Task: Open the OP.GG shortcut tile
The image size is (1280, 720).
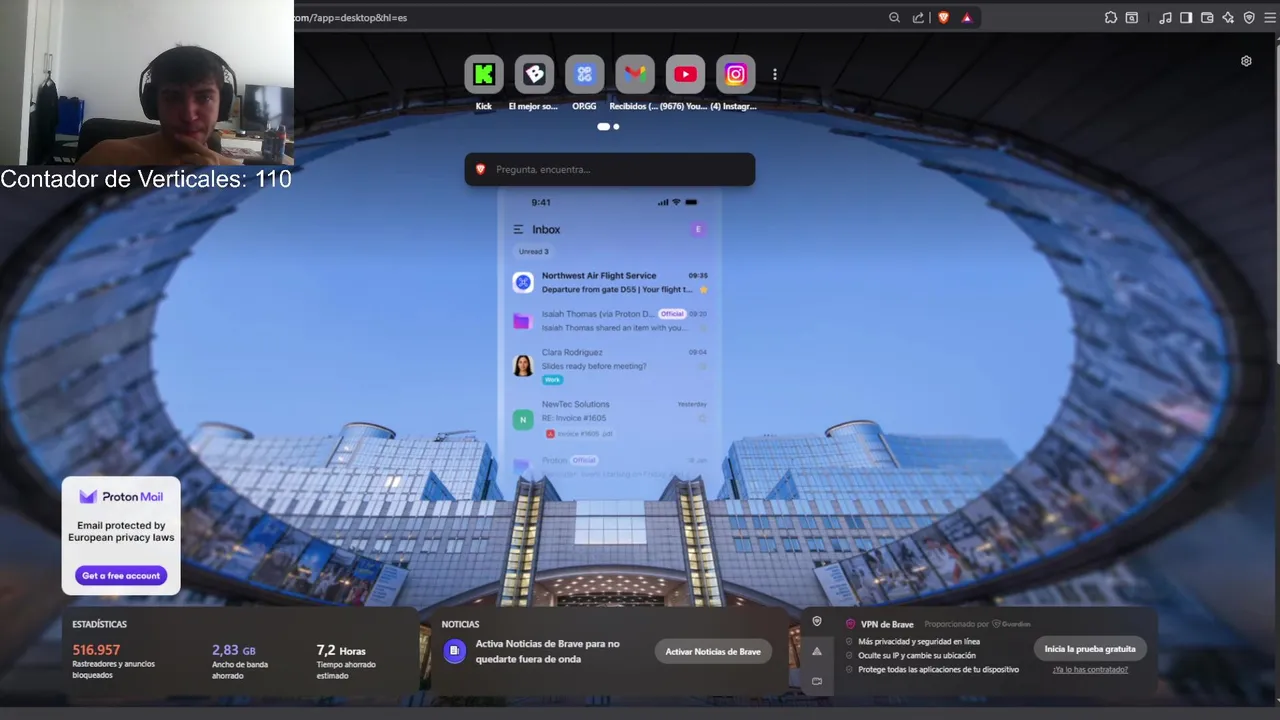Action: [584, 74]
